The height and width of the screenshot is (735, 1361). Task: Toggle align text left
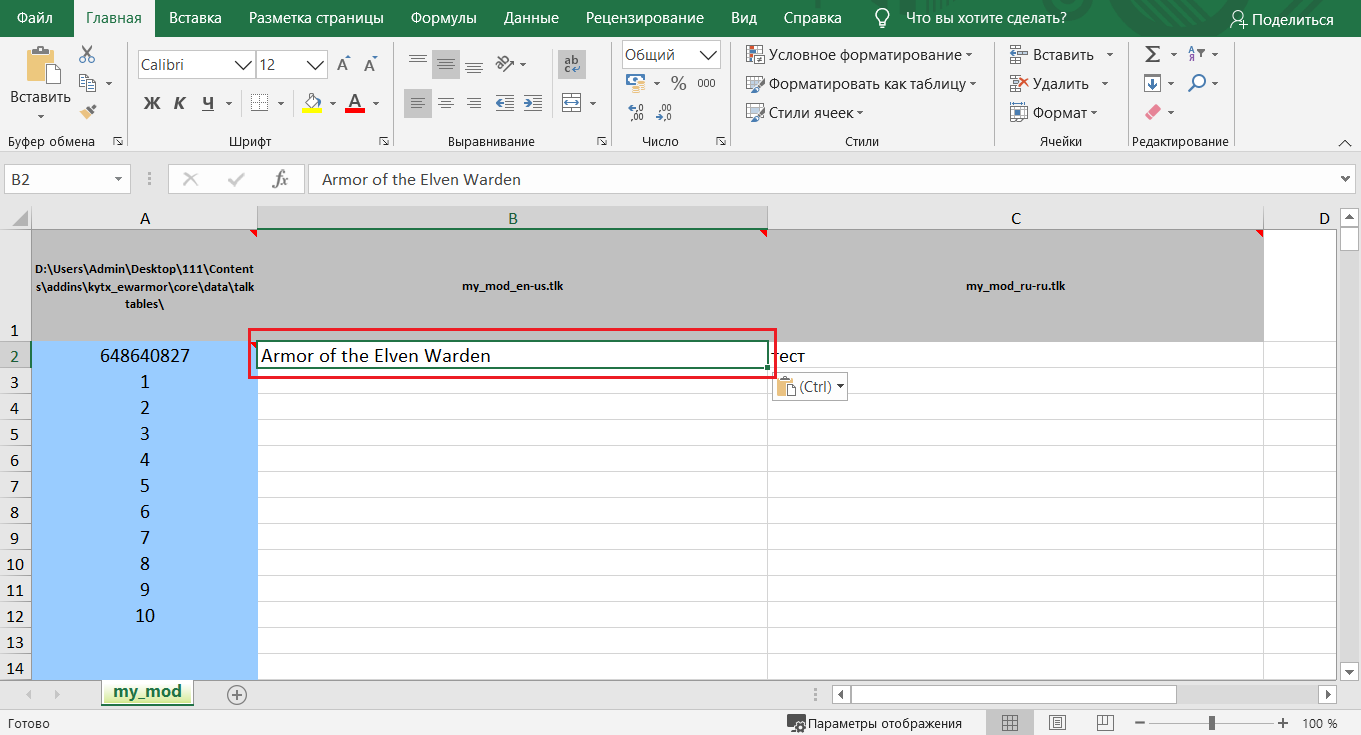pos(418,102)
